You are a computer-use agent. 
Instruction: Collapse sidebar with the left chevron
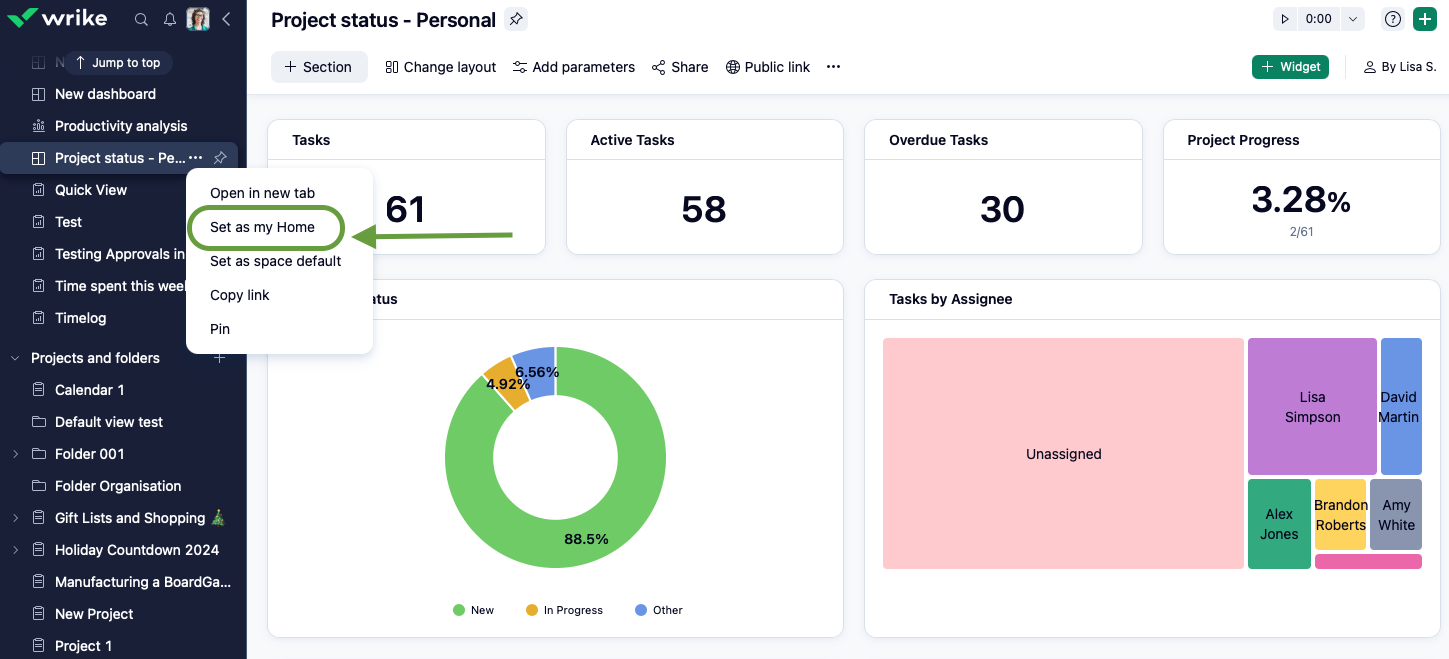coord(226,19)
